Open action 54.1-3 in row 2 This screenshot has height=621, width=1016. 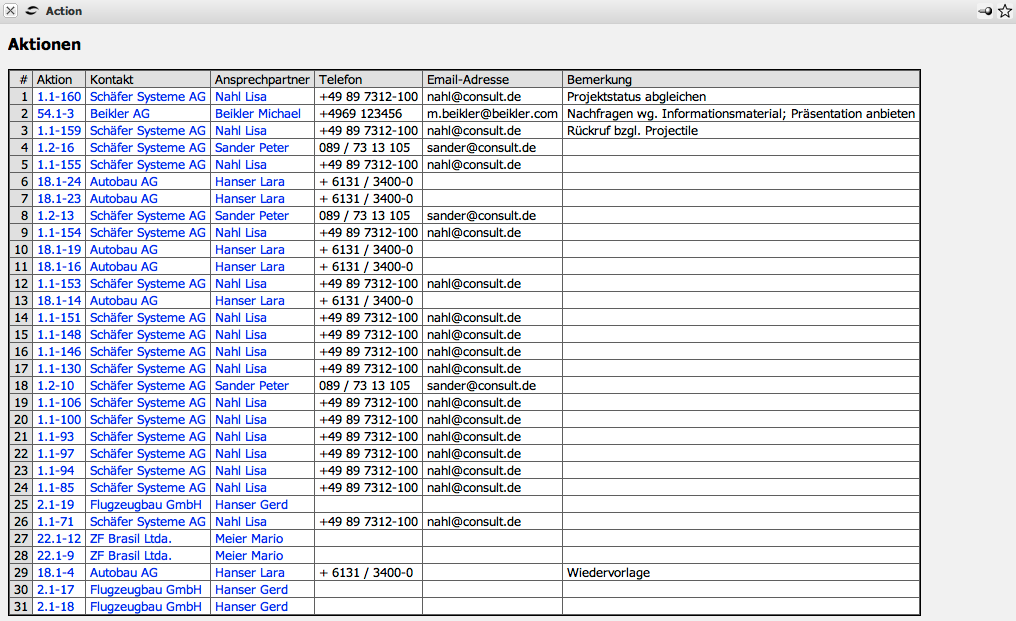56,114
